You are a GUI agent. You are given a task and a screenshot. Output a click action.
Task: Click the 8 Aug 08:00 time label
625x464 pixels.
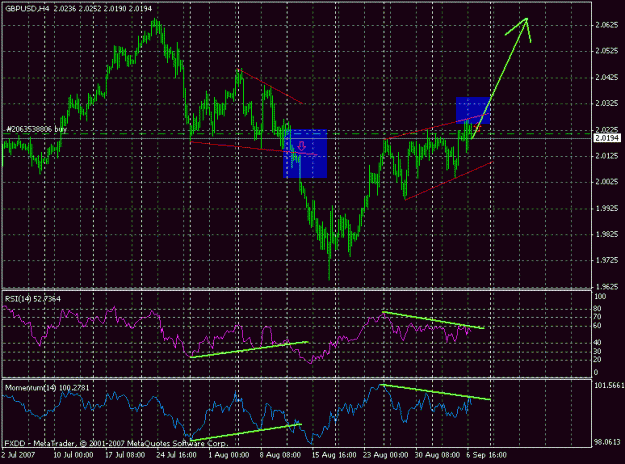280,455
